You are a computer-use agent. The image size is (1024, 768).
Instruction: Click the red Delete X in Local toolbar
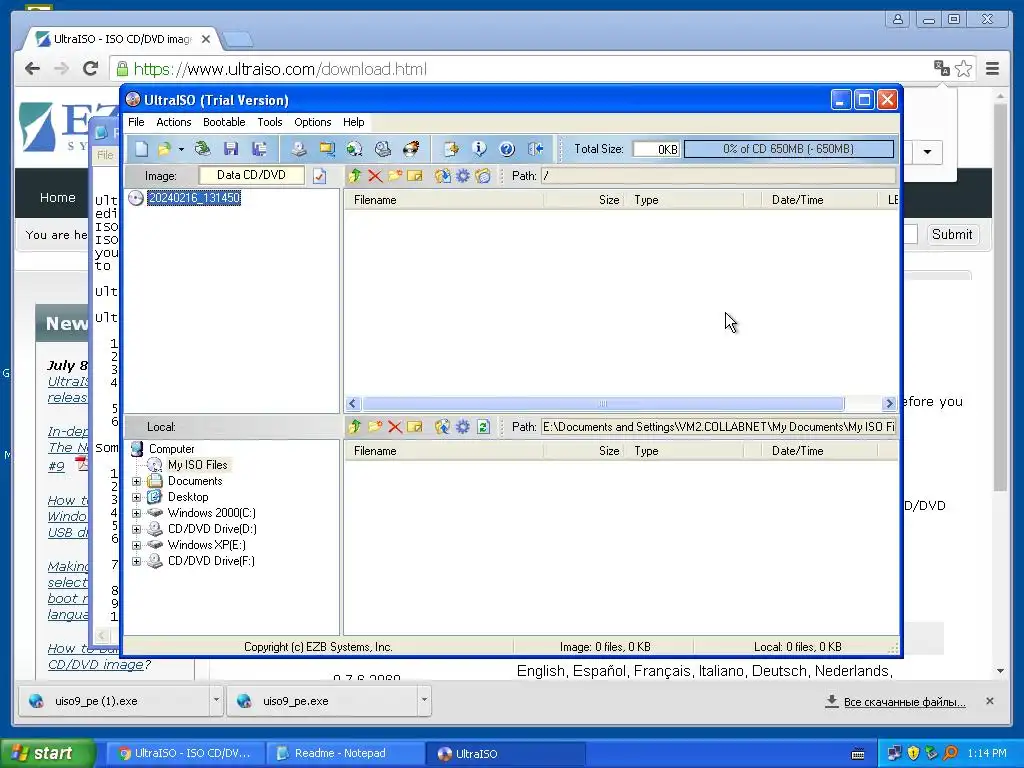(394, 426)
